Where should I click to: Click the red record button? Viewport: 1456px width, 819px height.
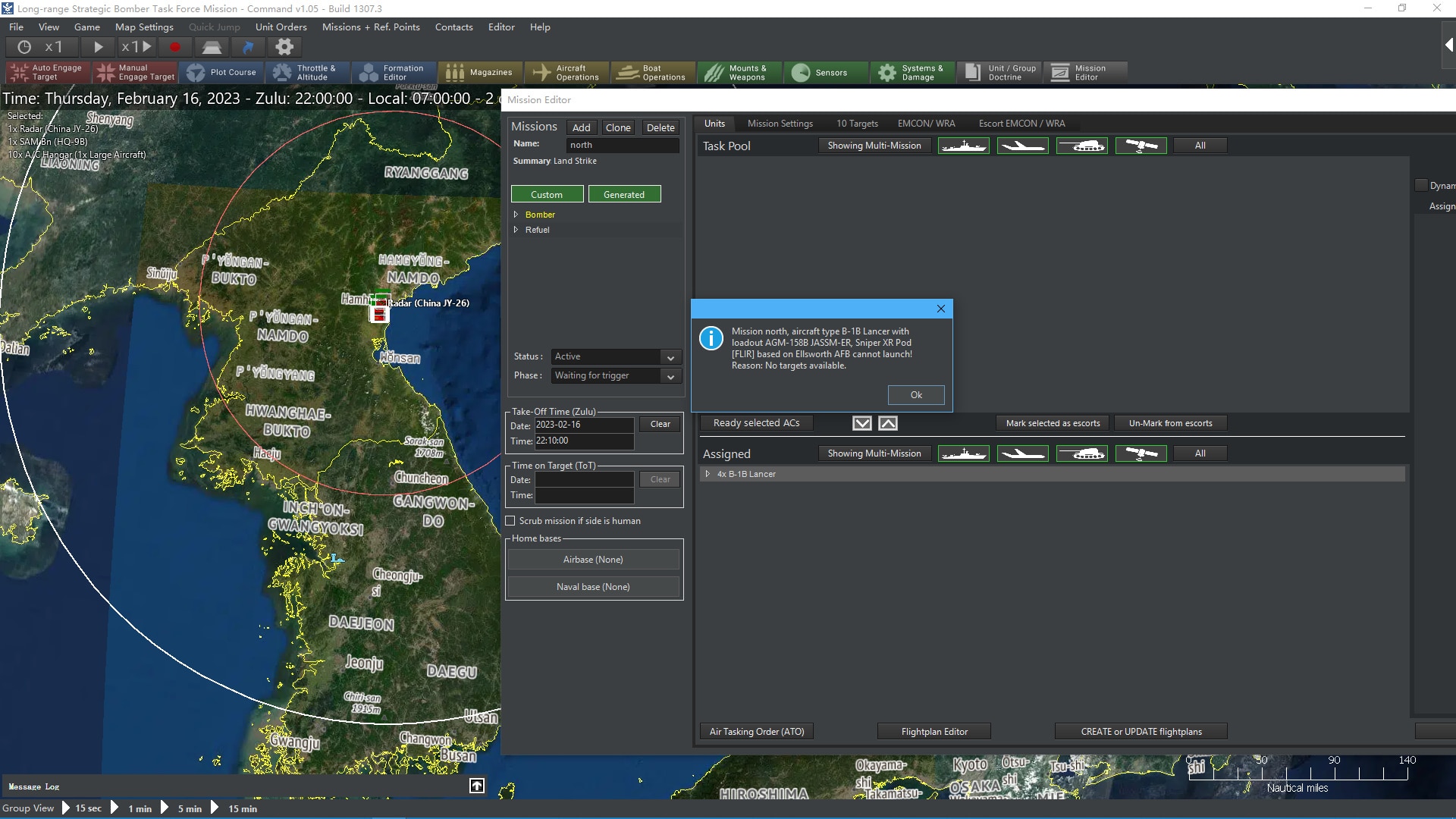point(175,47)
